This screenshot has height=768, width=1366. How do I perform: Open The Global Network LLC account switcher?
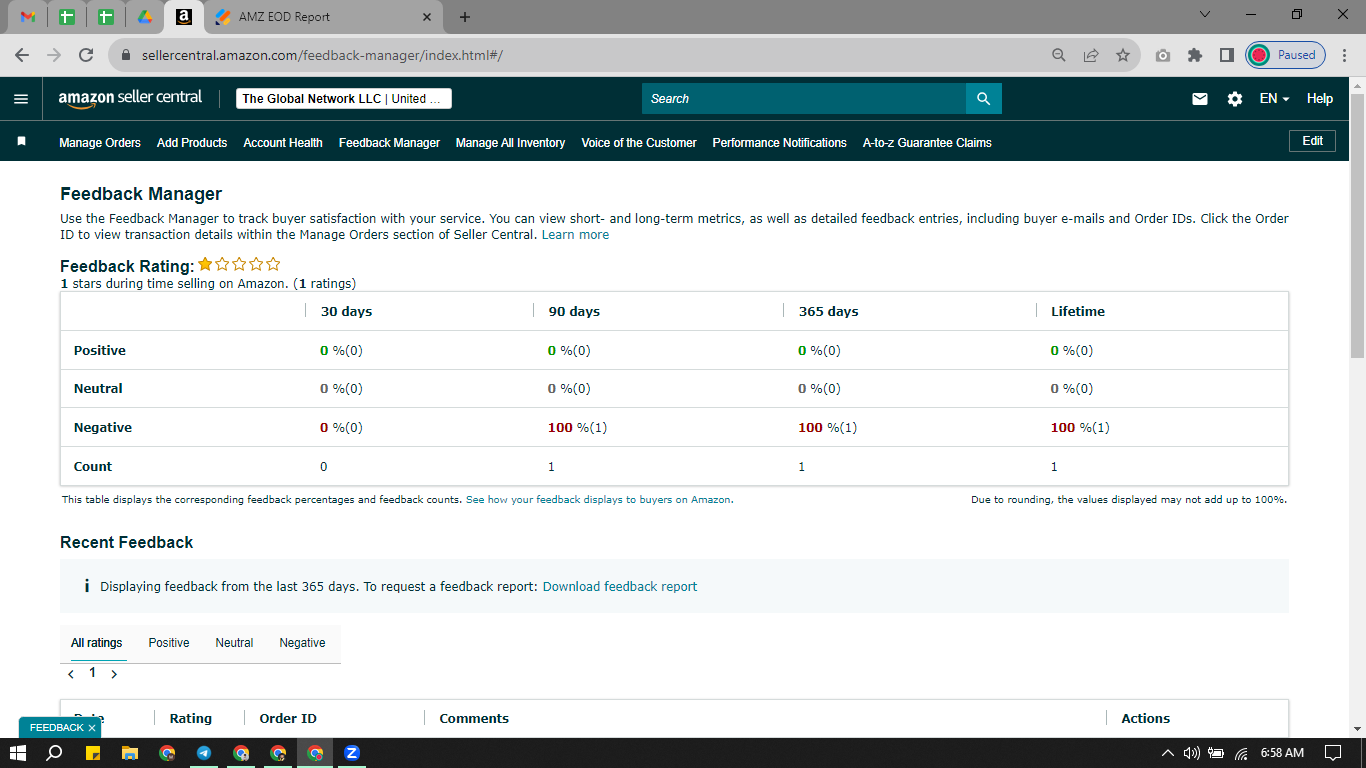(x=344, y=99)
